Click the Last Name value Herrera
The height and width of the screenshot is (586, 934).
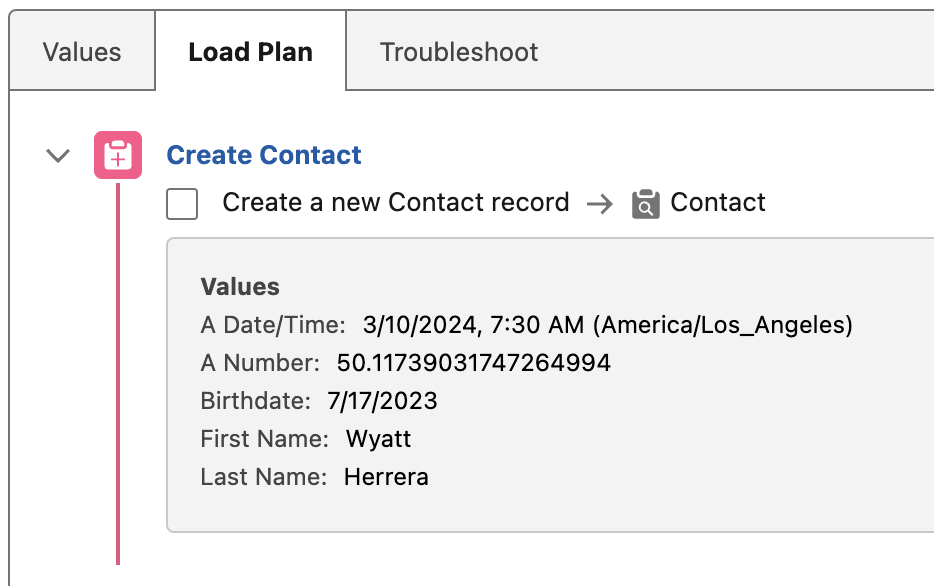pyautogui.click(x=386, y=477)
